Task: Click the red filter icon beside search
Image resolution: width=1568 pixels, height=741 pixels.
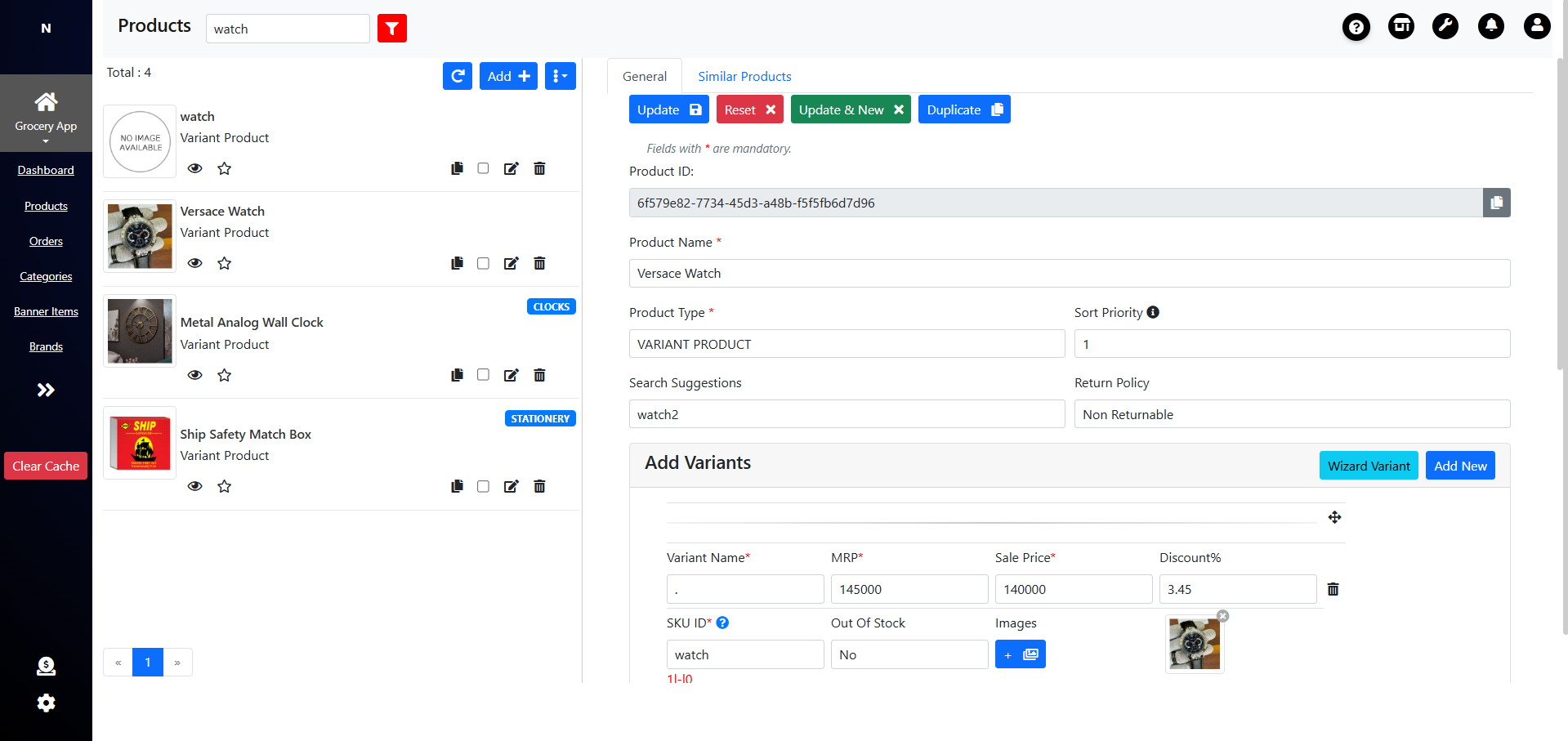Action: (x=392, y=29)
